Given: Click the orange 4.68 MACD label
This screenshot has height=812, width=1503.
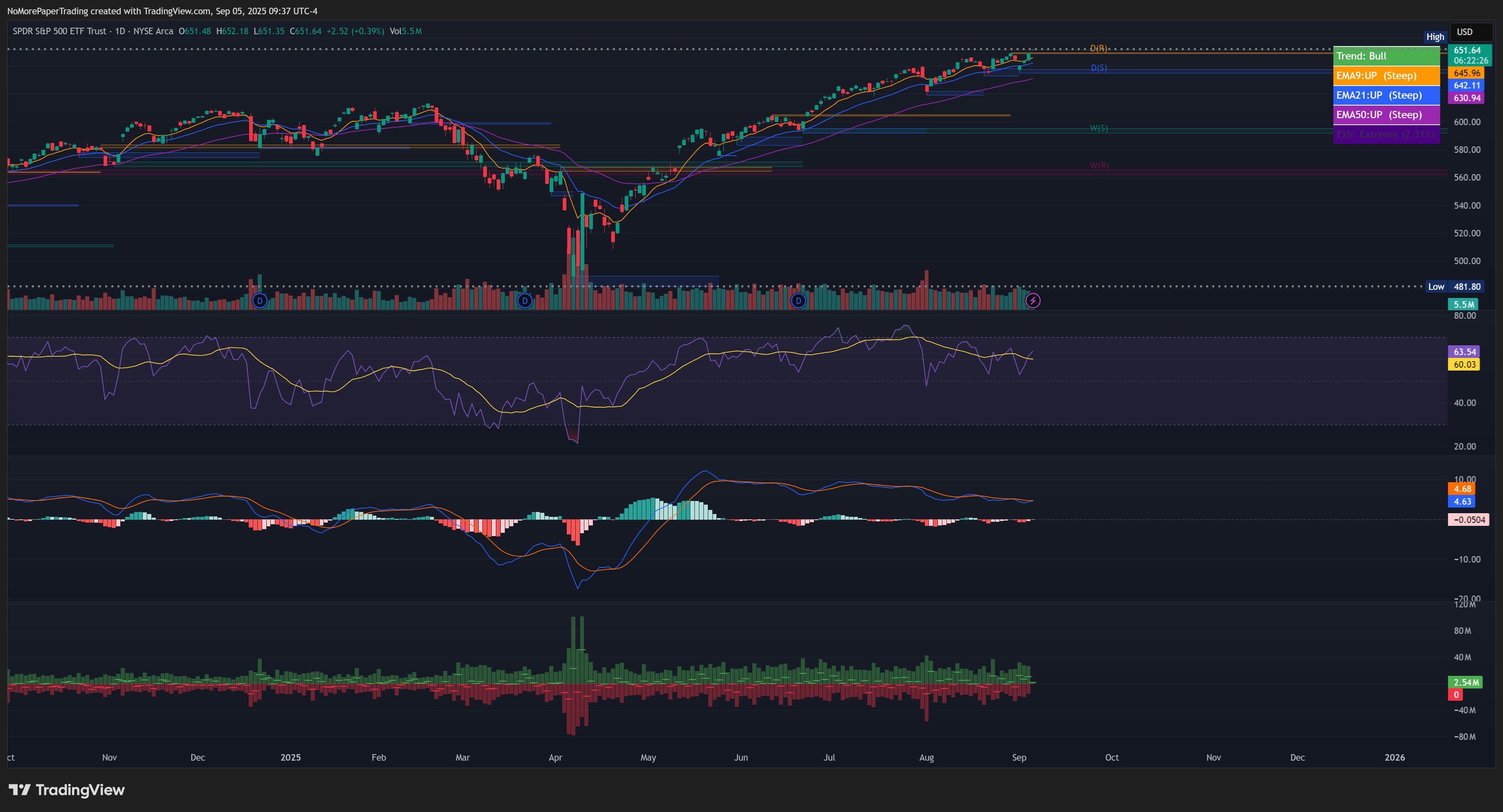Looking at the screenshot, I should [x=1461, y=489].
